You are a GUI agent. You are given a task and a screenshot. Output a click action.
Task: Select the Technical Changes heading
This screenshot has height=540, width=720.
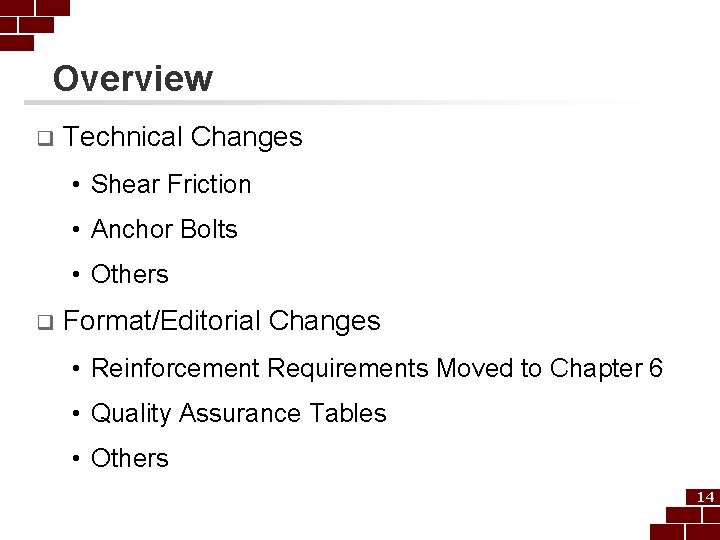(x=183, y=137)
